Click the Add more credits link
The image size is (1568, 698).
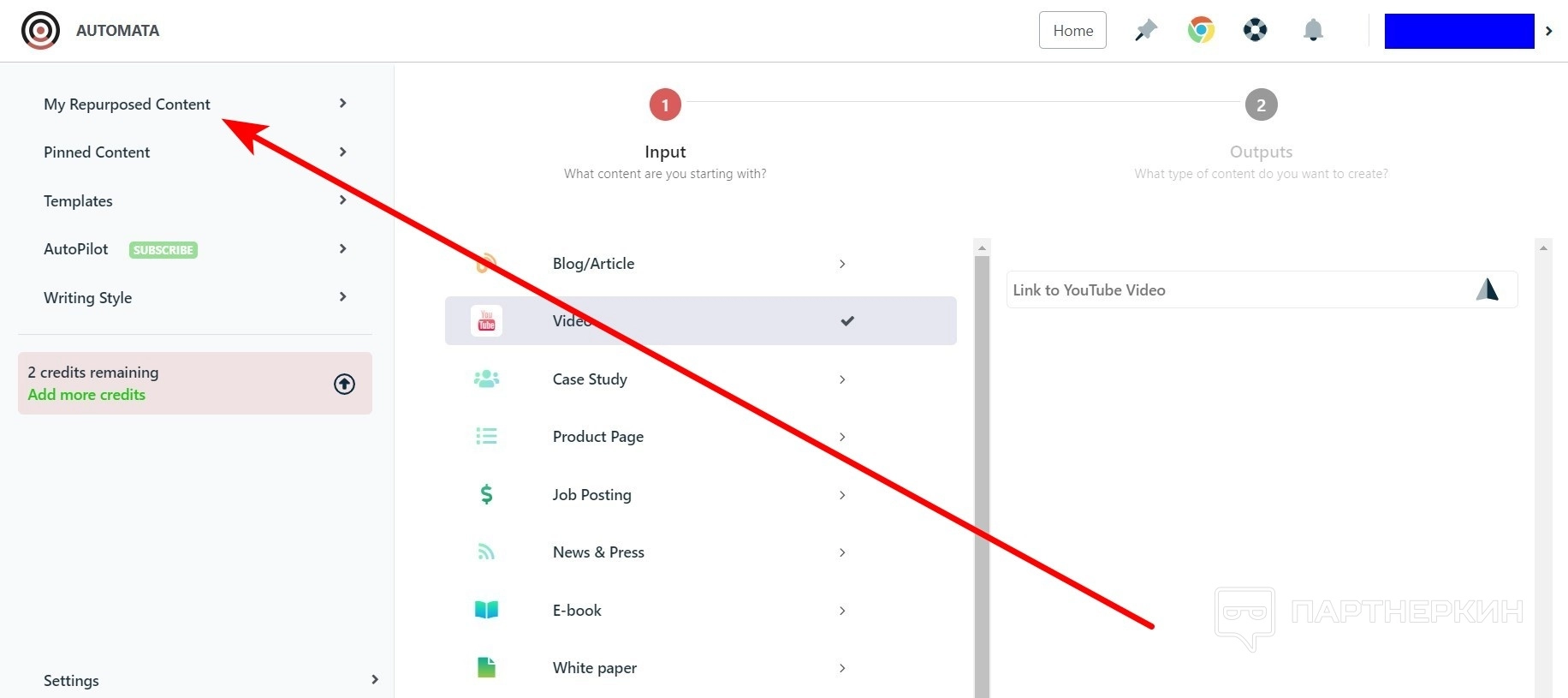click(x=86, y=395)
